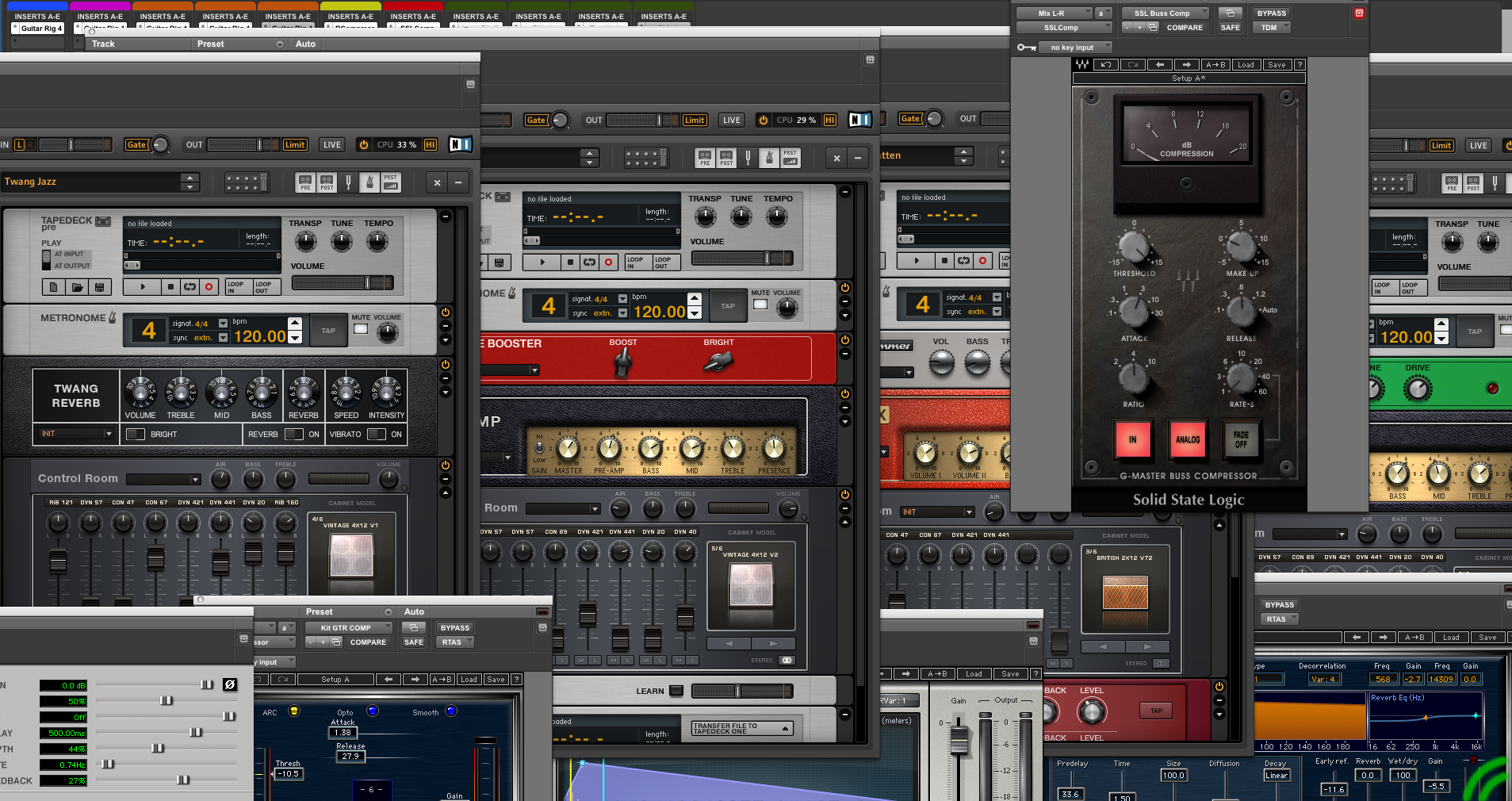Open Control Room preset dropdown, Twang Jazz window
The height and width of the screenshot is (801, 1512).
[163, 479]
